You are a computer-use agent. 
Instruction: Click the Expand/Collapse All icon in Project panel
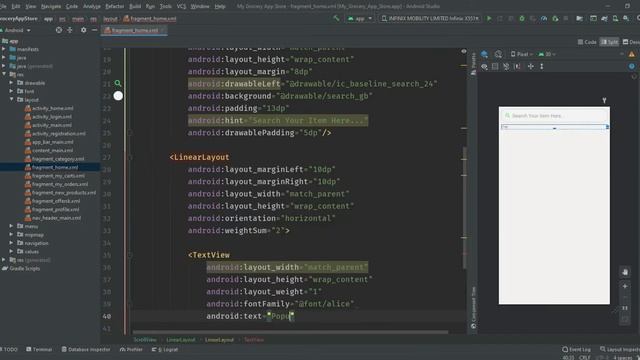pyautogui.click(x=70, y=30)
